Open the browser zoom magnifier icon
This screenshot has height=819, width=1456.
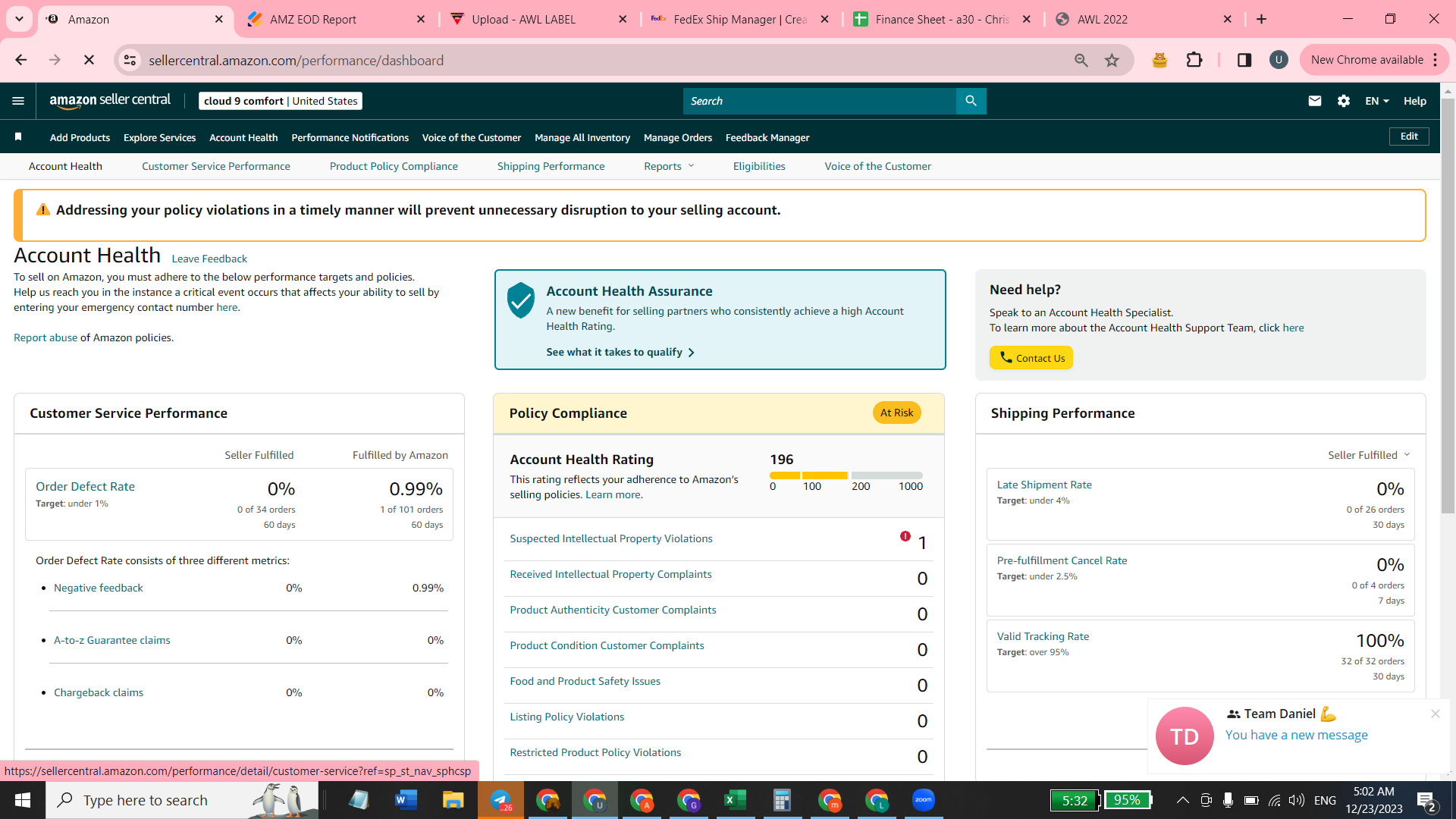point(1081,60)
